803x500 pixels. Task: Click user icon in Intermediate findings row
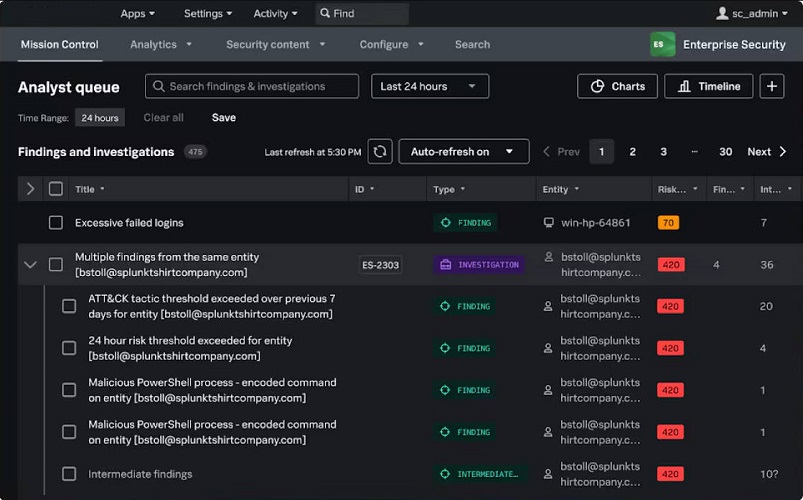click(548, 474)
